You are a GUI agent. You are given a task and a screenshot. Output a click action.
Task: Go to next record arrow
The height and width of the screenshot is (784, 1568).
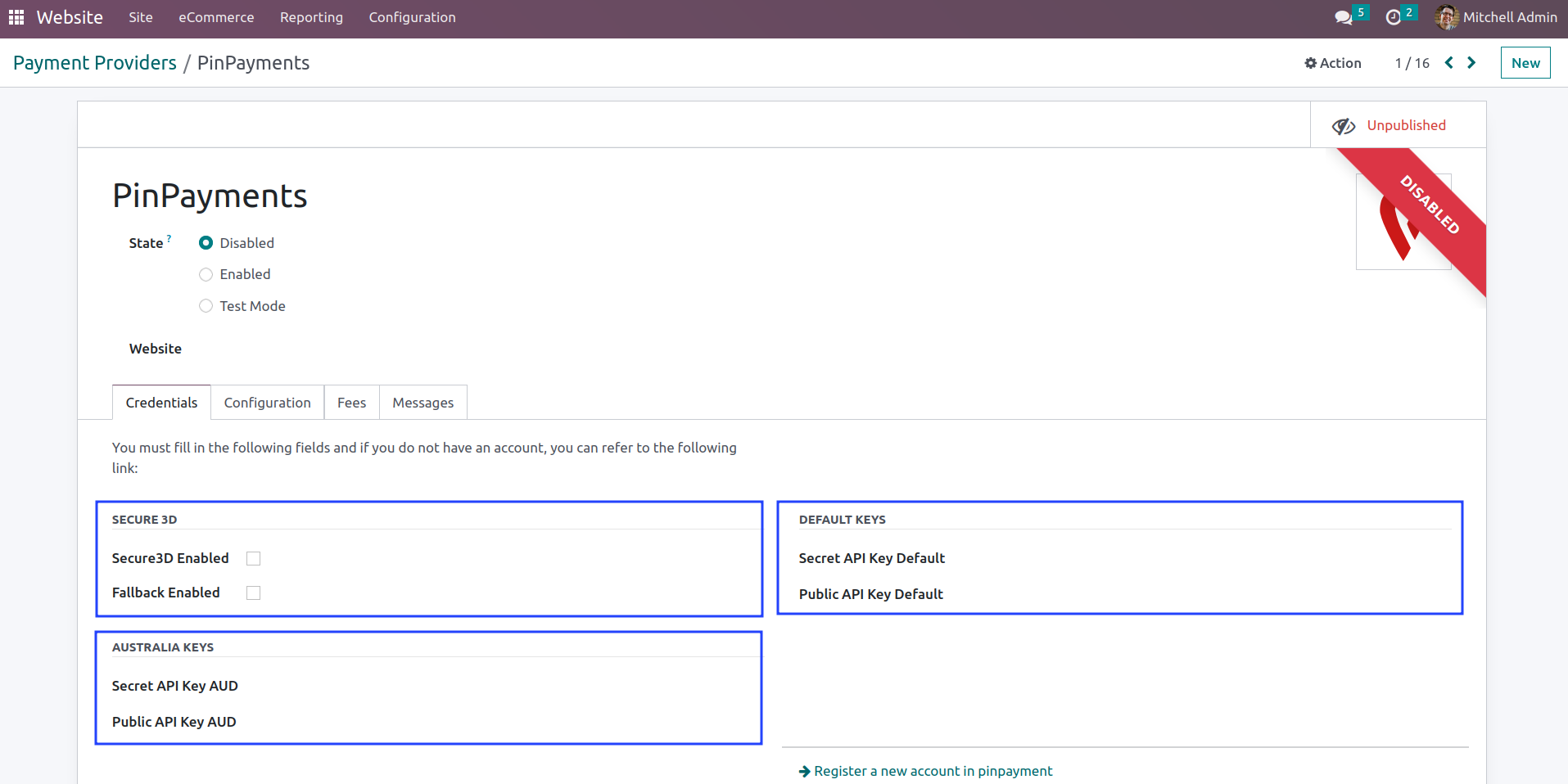tap(1471, 63)
